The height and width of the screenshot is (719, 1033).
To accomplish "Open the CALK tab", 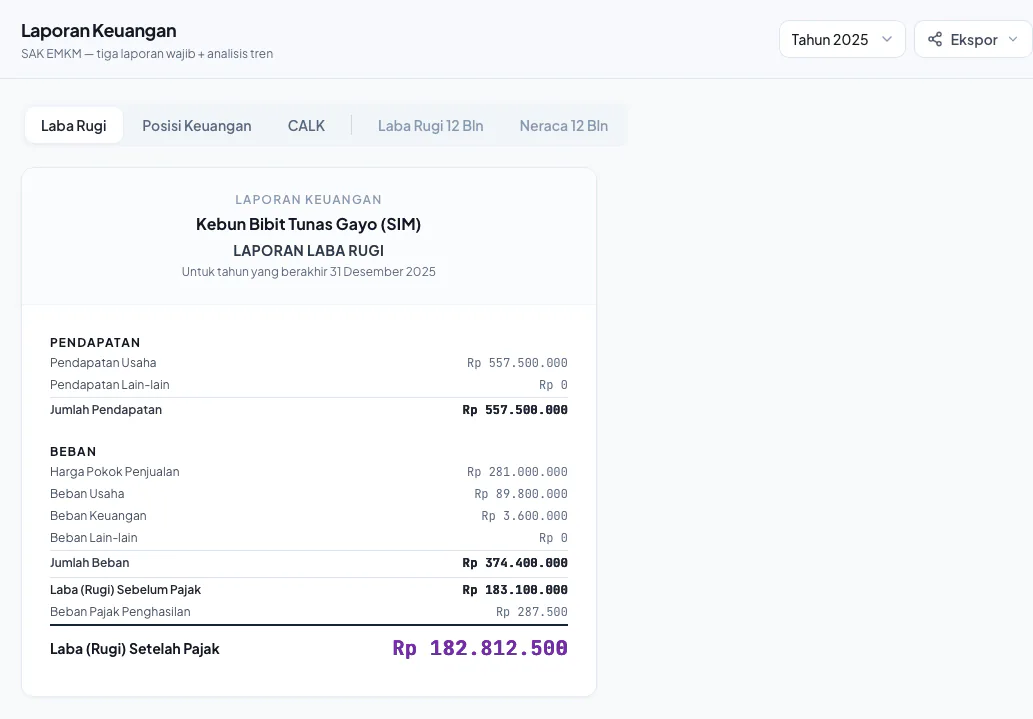I will point(306,125).
